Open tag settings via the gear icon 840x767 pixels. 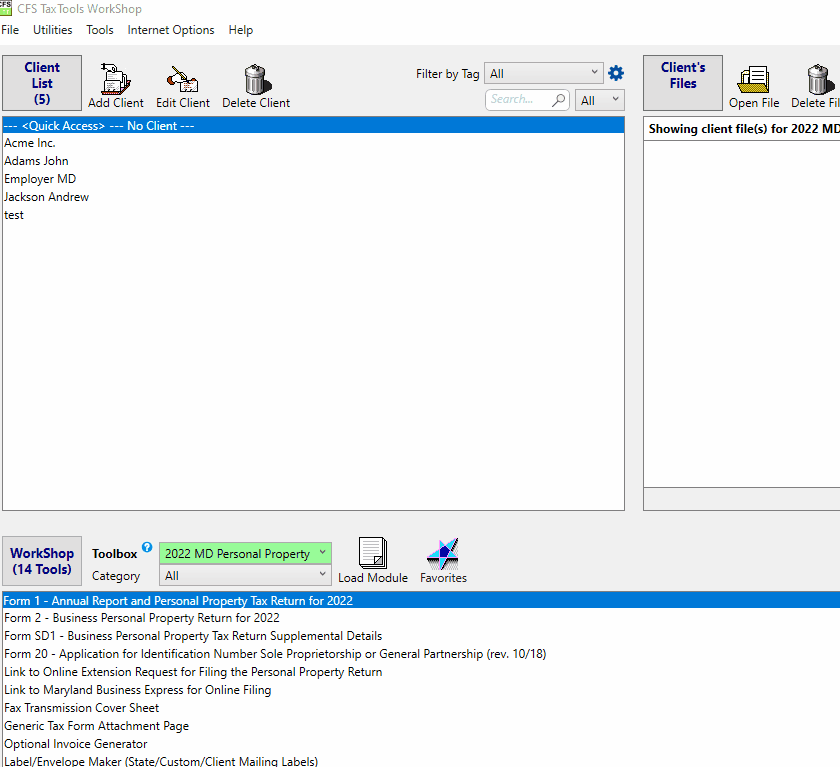pos(616,73)
